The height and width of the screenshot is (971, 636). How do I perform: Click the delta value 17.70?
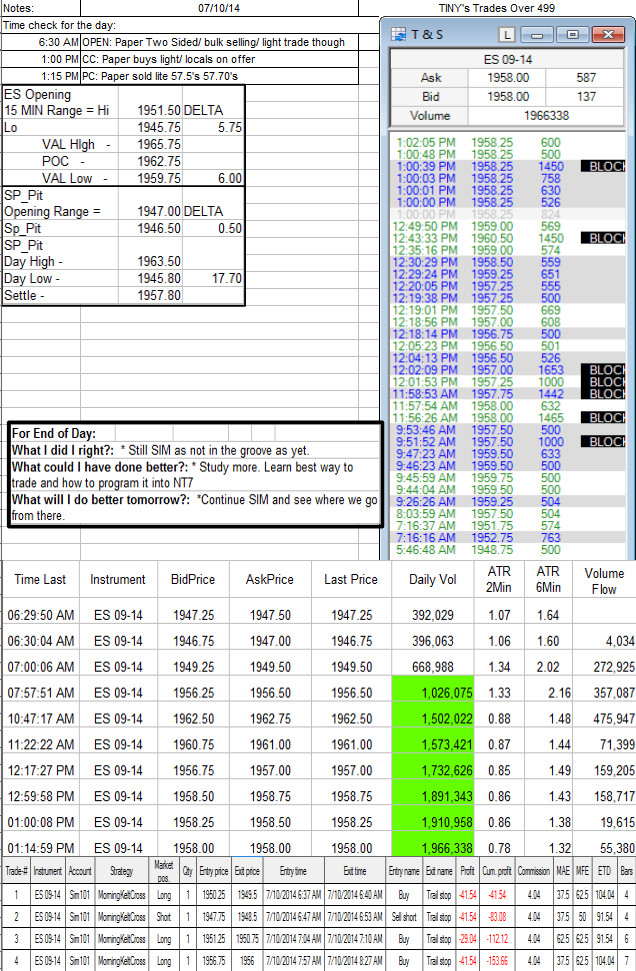tap(227, 279)
